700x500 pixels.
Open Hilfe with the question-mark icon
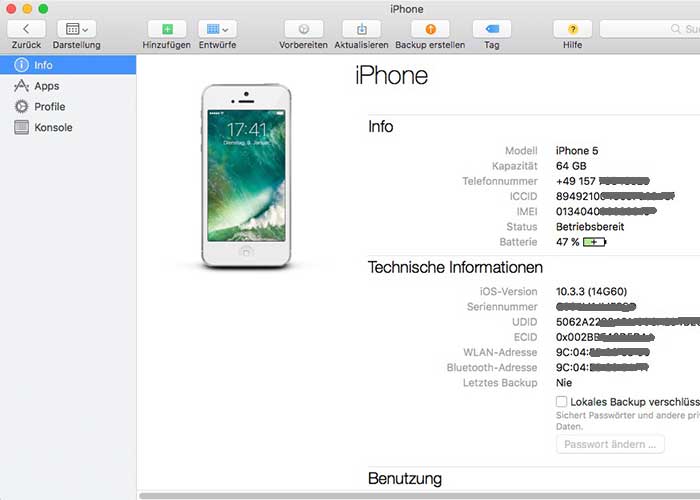(573, 29)
